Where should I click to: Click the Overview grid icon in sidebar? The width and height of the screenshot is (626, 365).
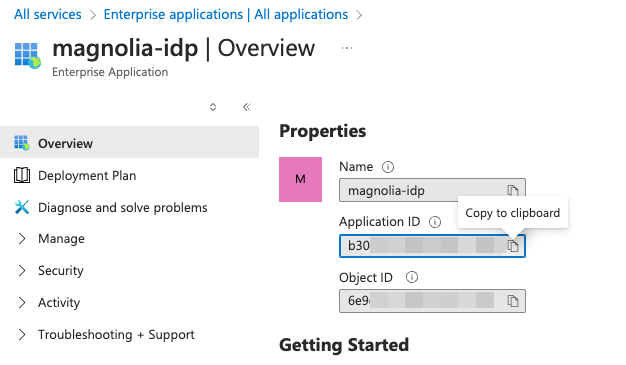coord(22,143)
